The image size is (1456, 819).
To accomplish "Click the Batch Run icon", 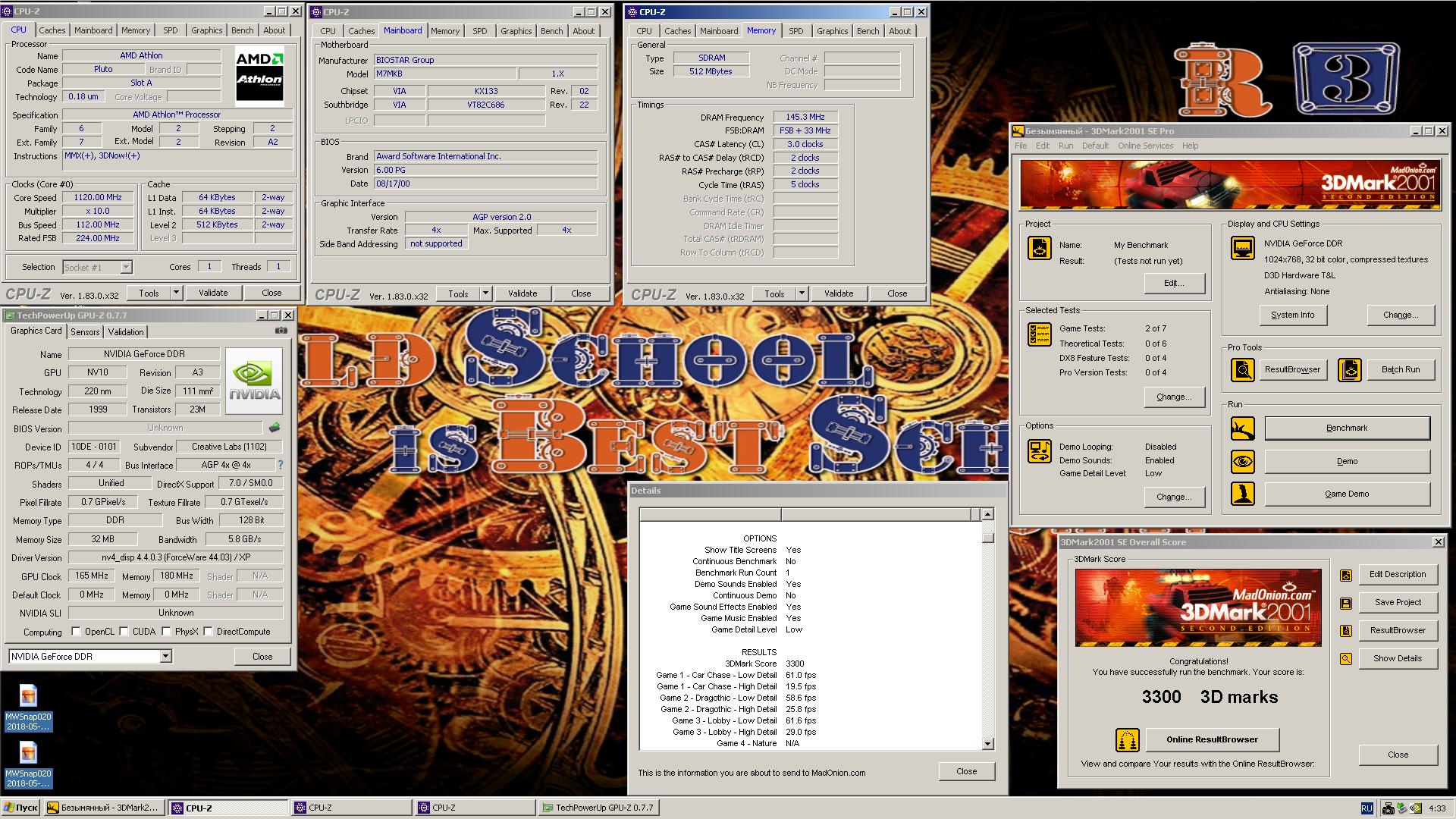I will [1350, 370].
